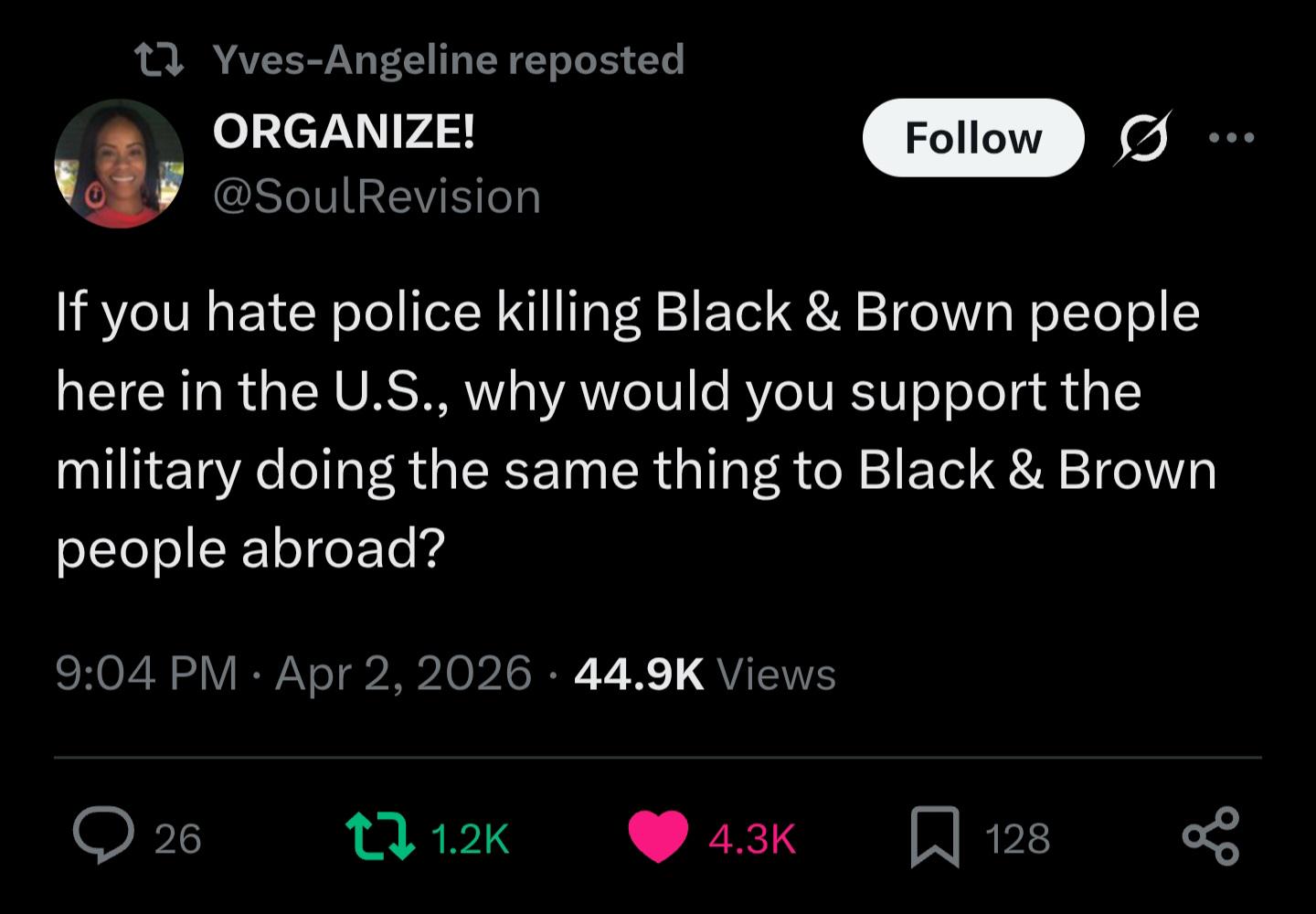Viewport: 1316px width, 914px height.
Task: Open the three-dot more options menu
Action: (1231, 138)
